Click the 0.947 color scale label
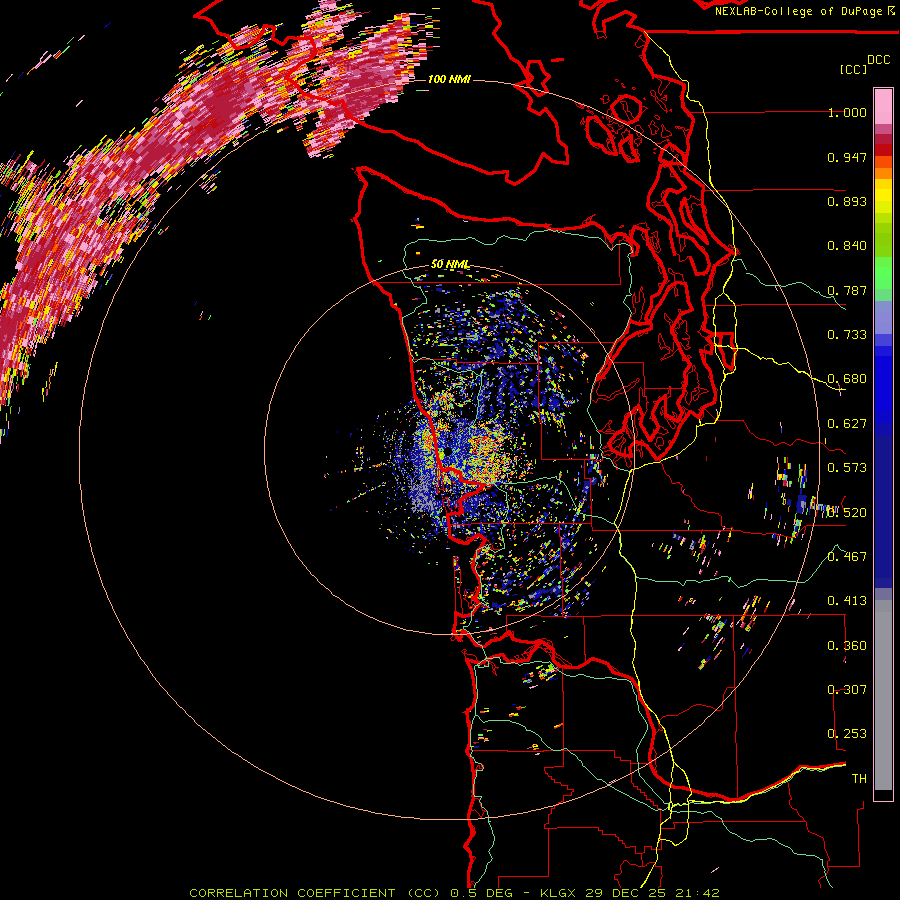Viewport: 900px width, 900px height. [847, 157]
